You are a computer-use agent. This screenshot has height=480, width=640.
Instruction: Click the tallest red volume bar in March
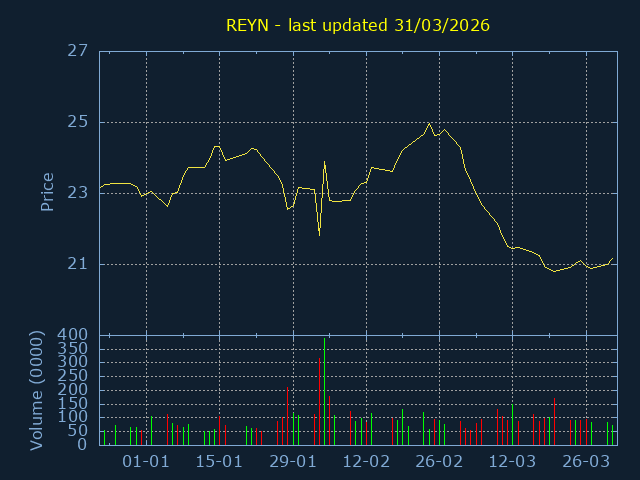pyautogui.click(x=554, y=421)
